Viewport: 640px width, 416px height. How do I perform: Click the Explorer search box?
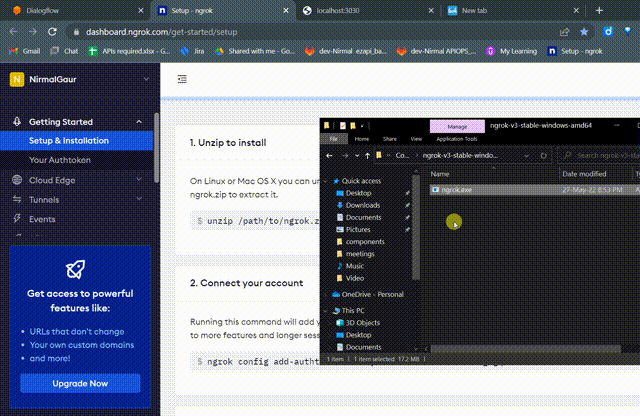[598, 156]
